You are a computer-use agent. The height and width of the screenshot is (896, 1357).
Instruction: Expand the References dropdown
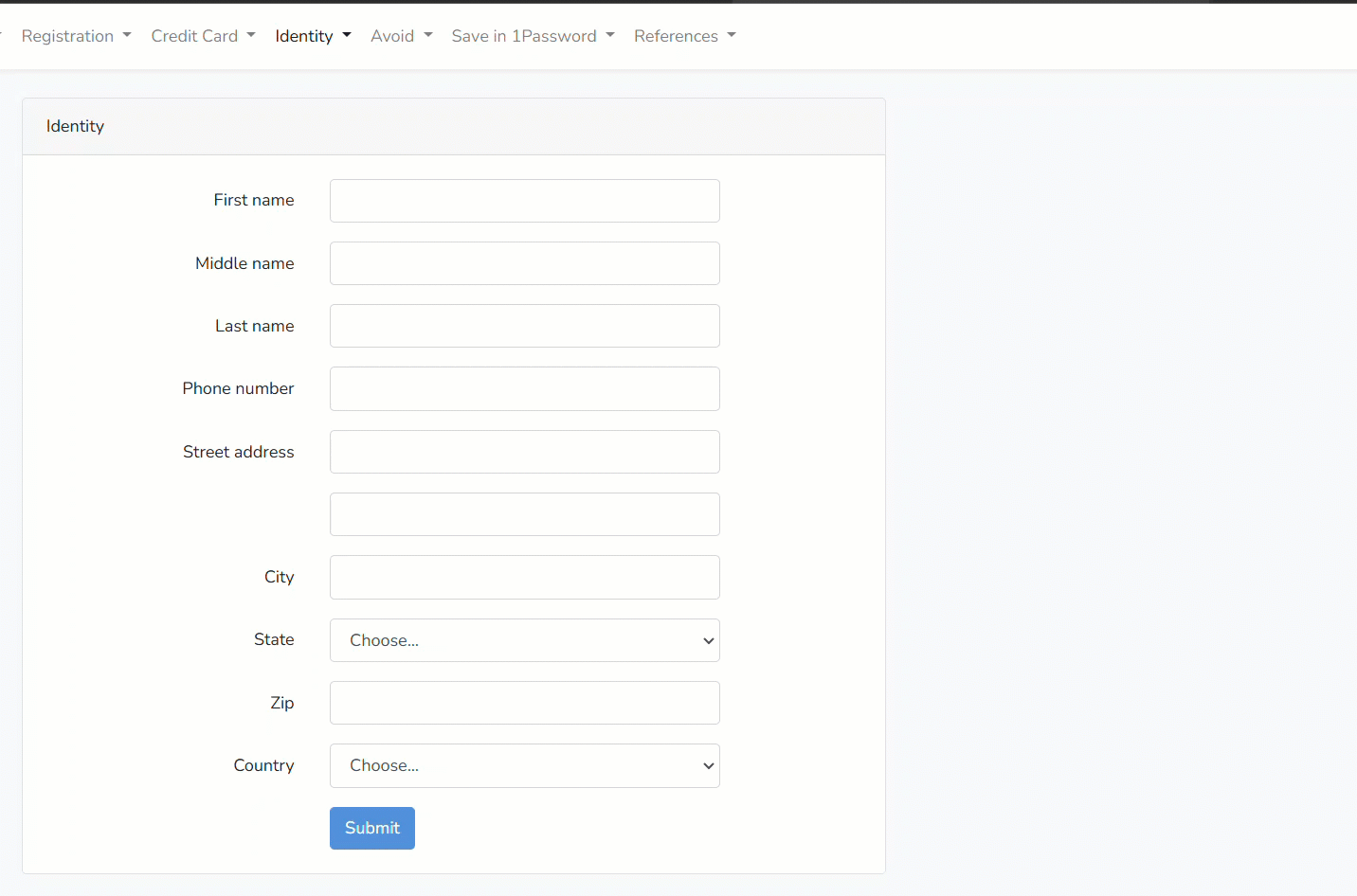click(x=684, y=36)
